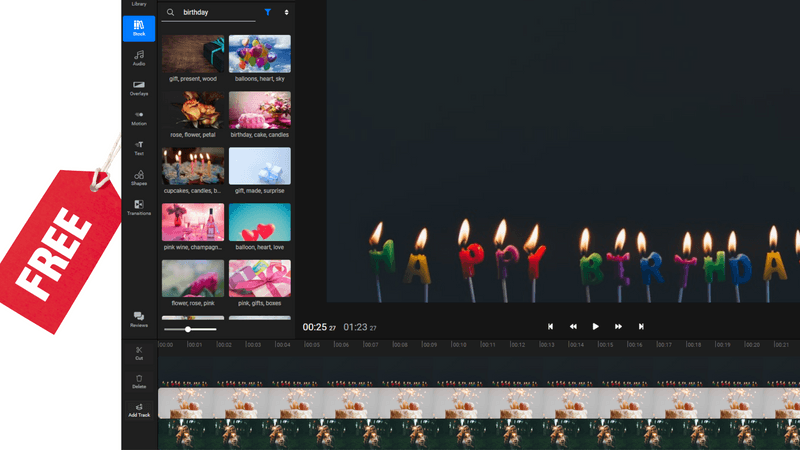The height and width of the screenshot is (450, 800).
Task: Open the Shapes panel
Action: pos(139,178)
